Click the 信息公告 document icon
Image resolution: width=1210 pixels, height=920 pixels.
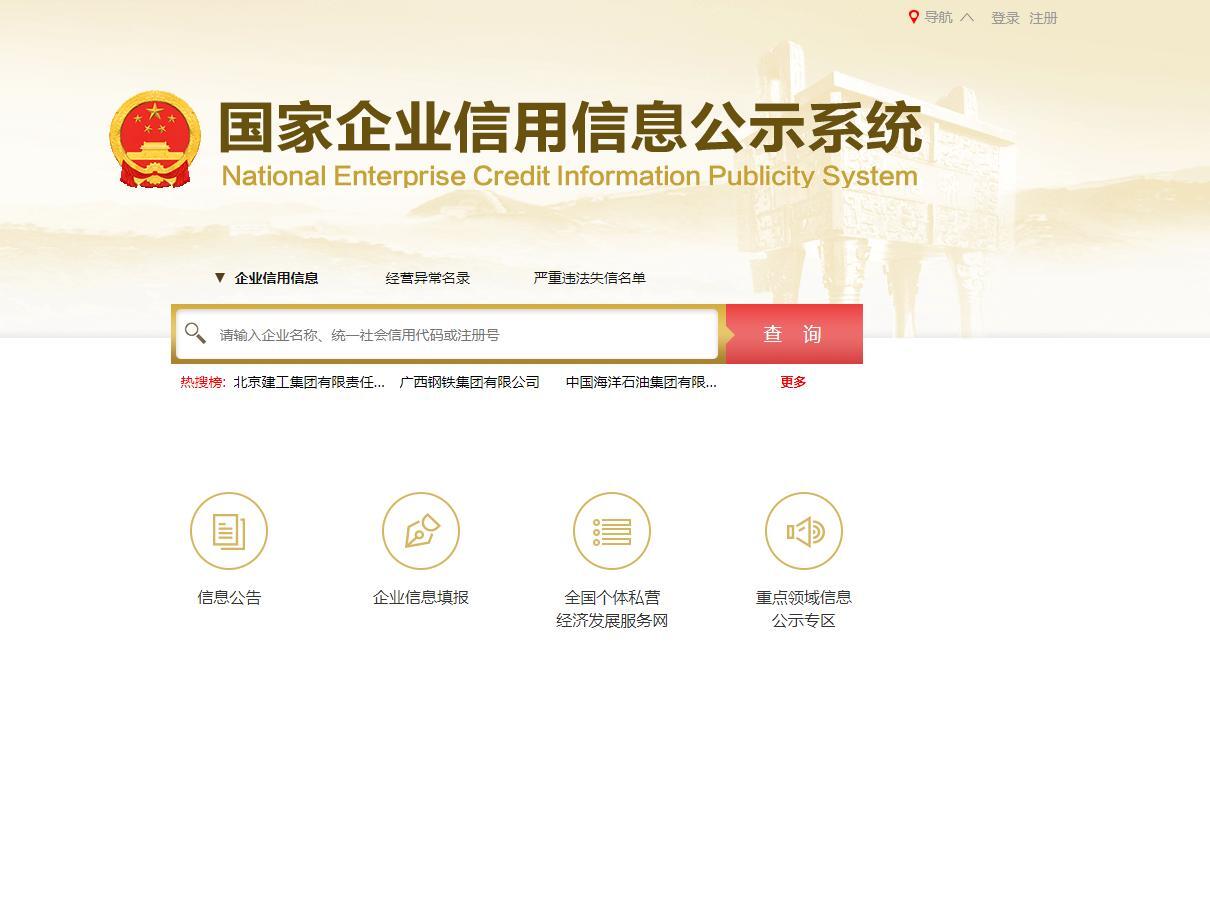coord(229,531)
